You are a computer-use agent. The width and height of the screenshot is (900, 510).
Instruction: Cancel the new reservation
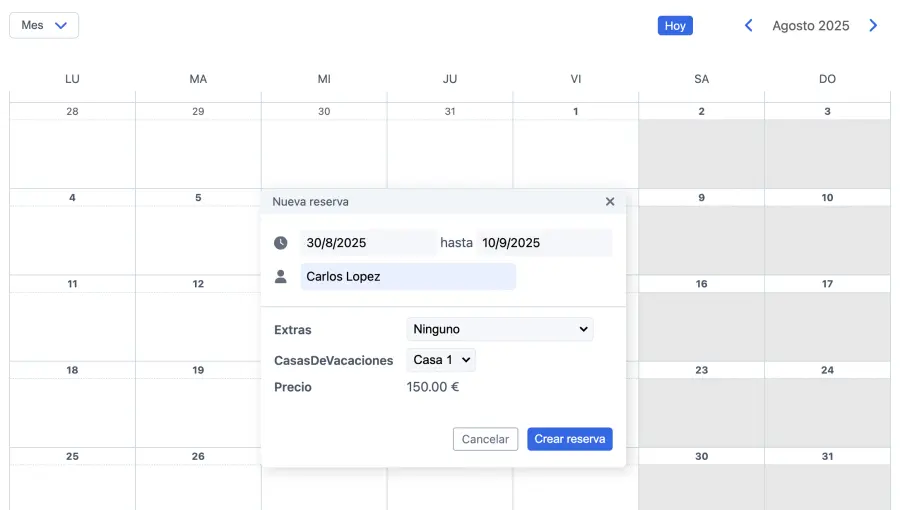pyautogui.click(x=485, y=439)
